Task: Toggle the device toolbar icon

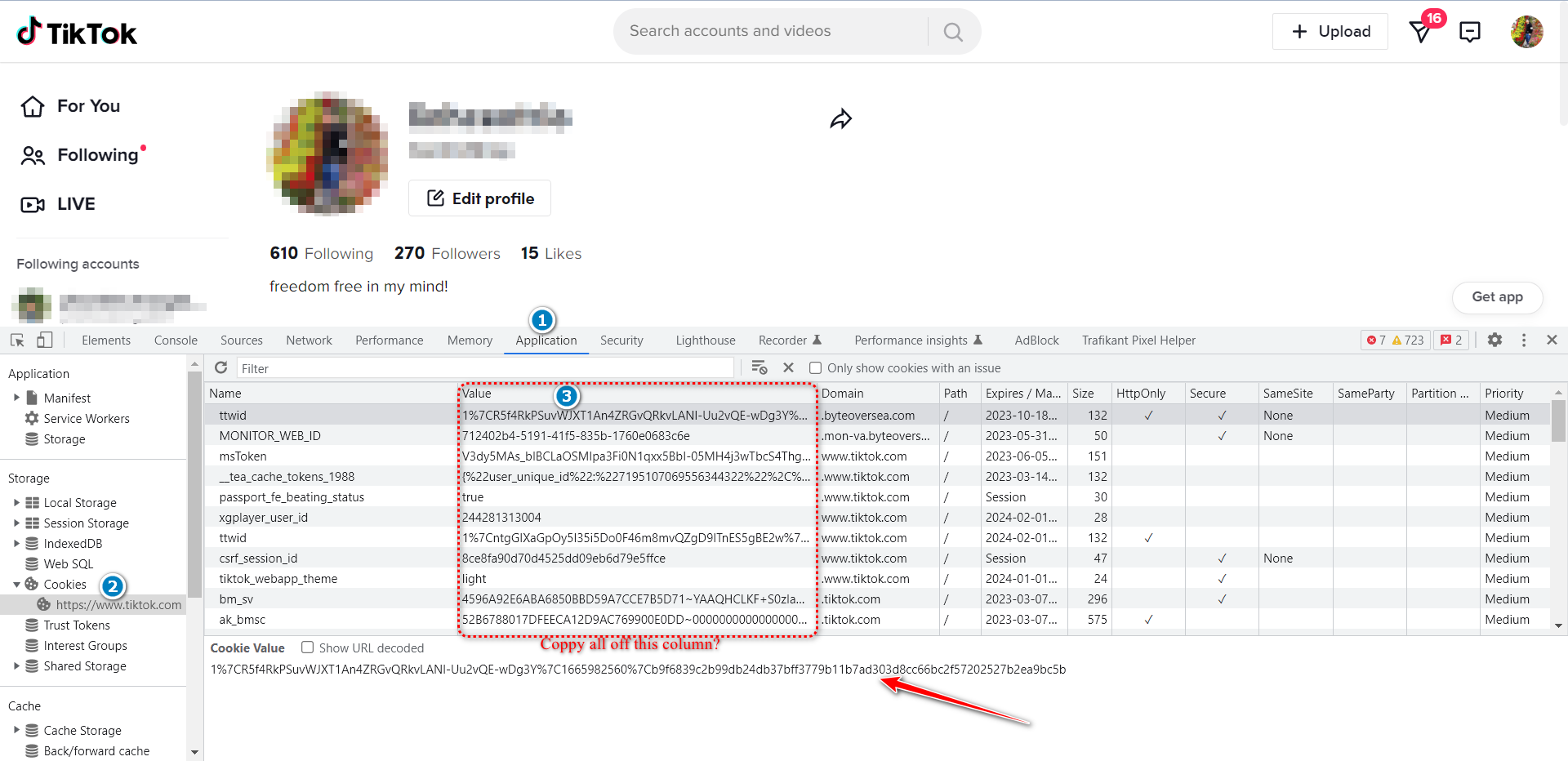Action: 45,340
